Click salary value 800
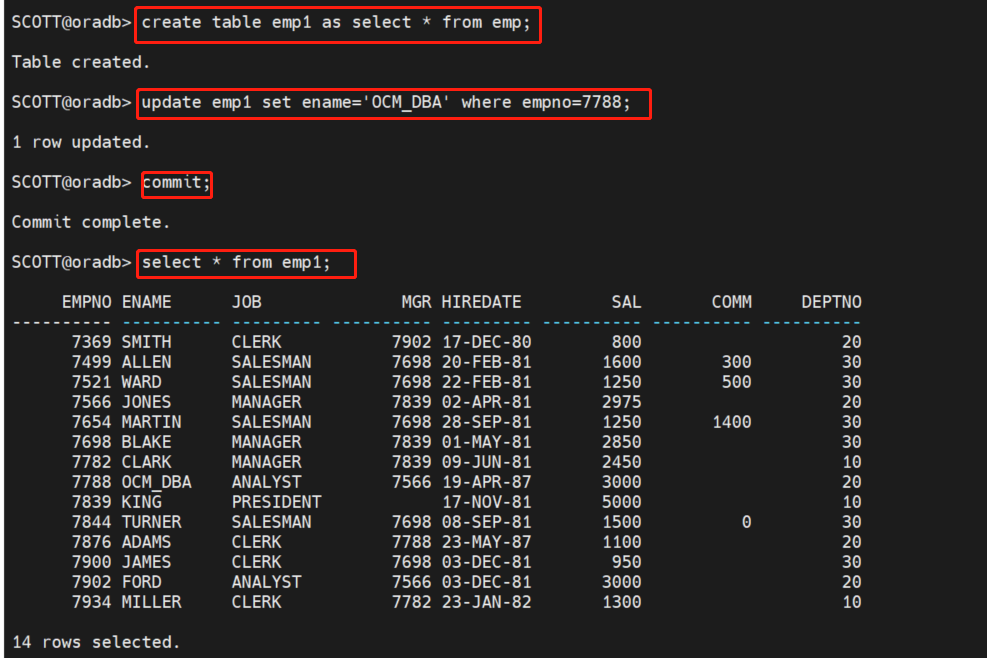The width and height of the screenshot is (987, 658). pos(626,342)
